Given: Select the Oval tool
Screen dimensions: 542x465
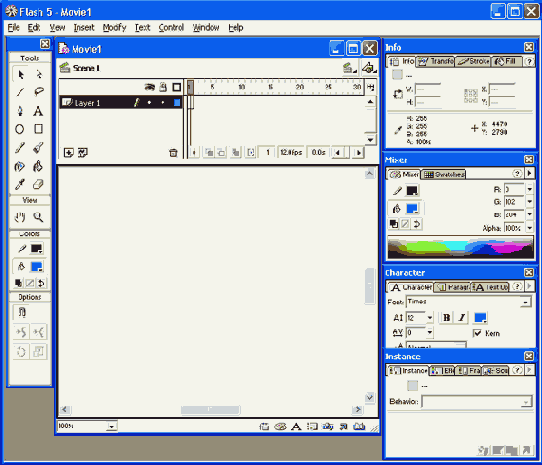Looking at the screenshot, I should (20, 129).
